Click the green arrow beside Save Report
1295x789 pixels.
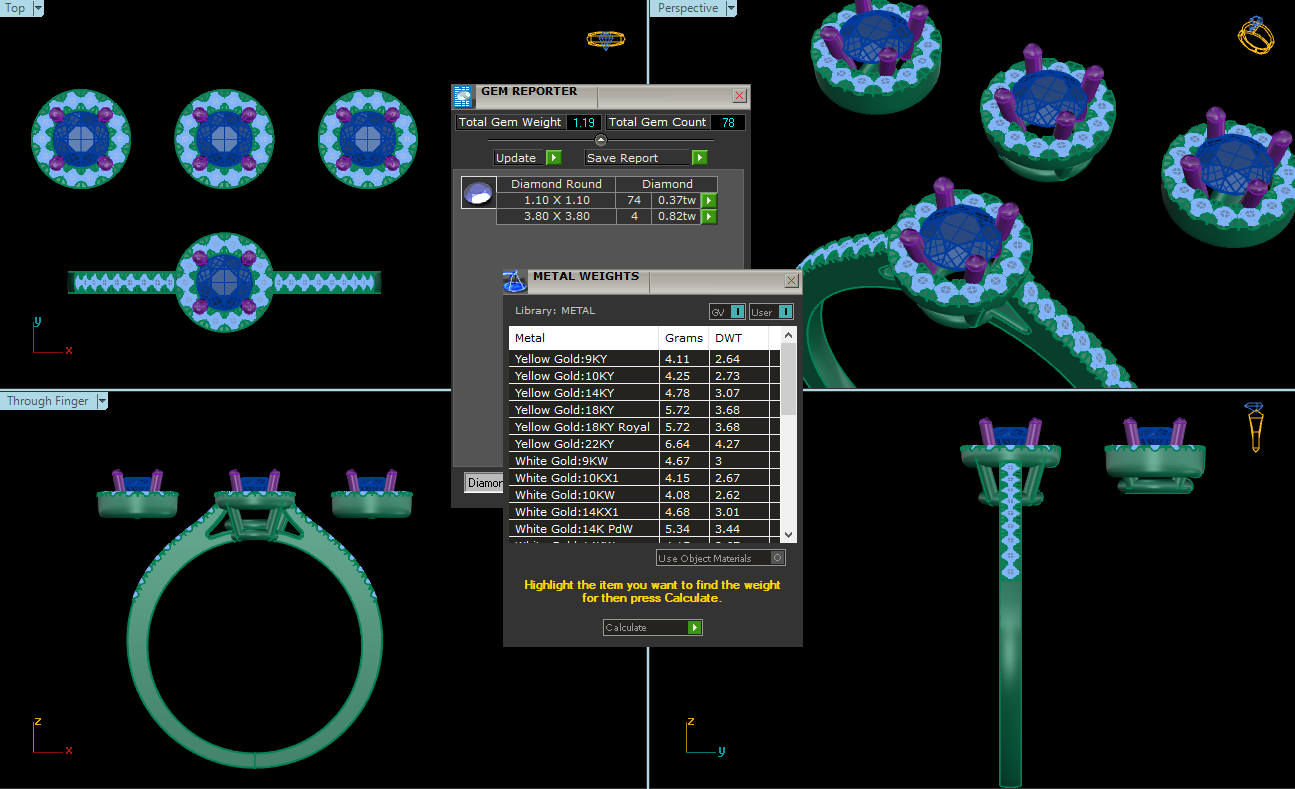699,158
